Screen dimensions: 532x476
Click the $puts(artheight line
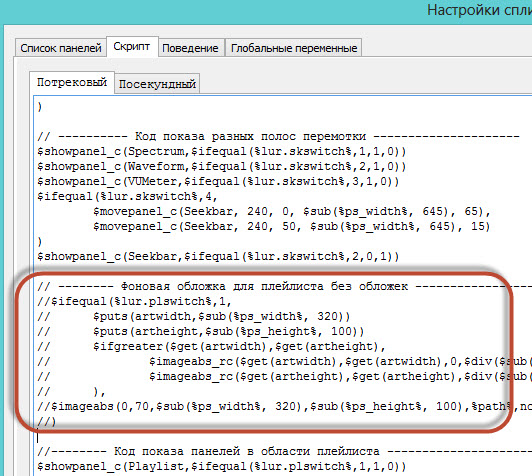click(200, 331)
